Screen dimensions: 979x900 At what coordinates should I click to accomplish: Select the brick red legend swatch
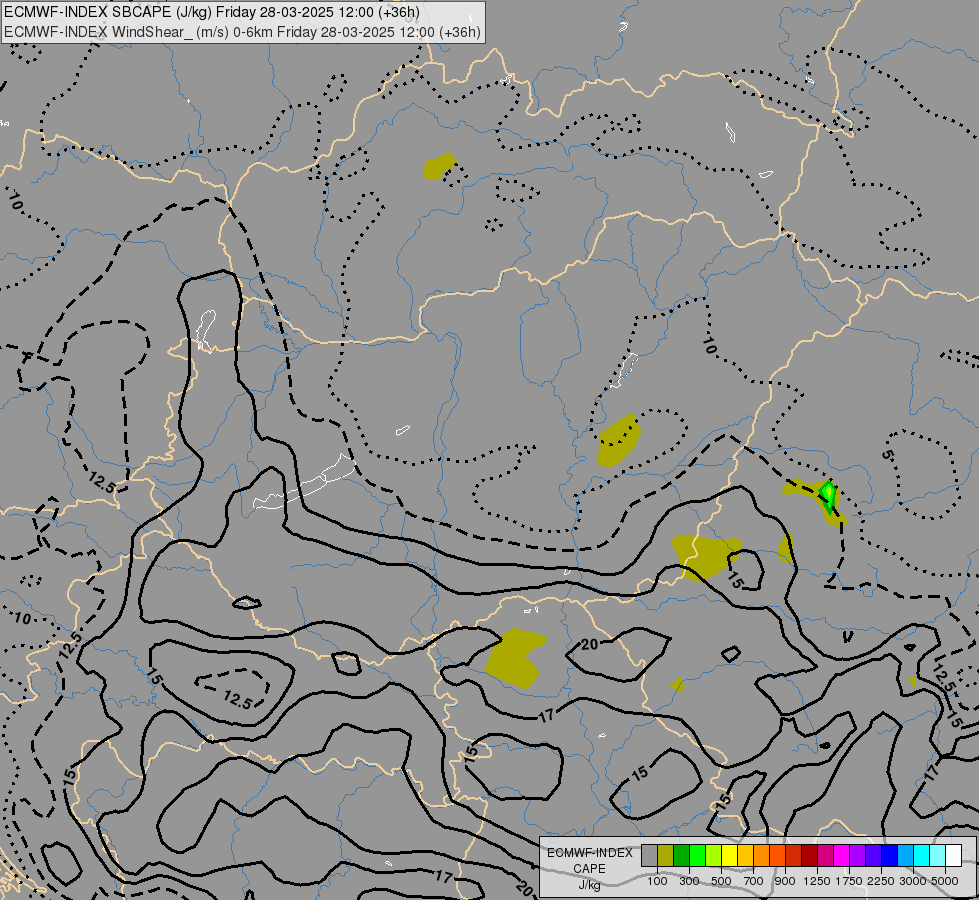pyautogui.click(x=794, y=856)
